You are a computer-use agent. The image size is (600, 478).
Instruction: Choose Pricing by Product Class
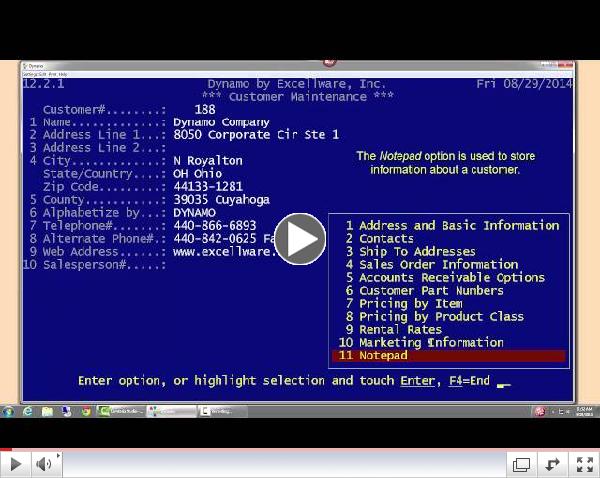pyautogui.click(x=441, y=317)
